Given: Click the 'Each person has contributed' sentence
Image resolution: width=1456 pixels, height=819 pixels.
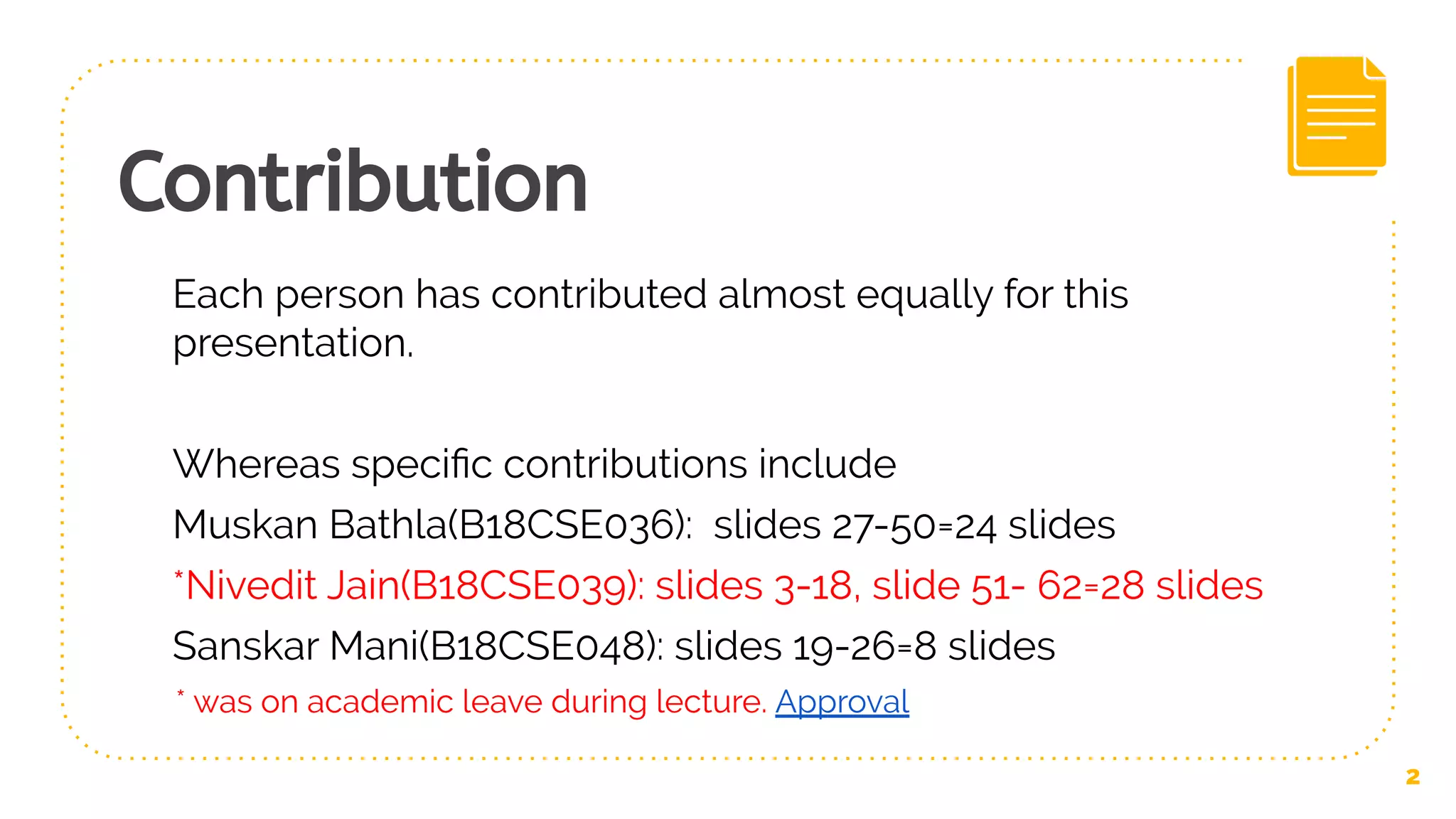Looking at the screenshot, I should [650, 294].
